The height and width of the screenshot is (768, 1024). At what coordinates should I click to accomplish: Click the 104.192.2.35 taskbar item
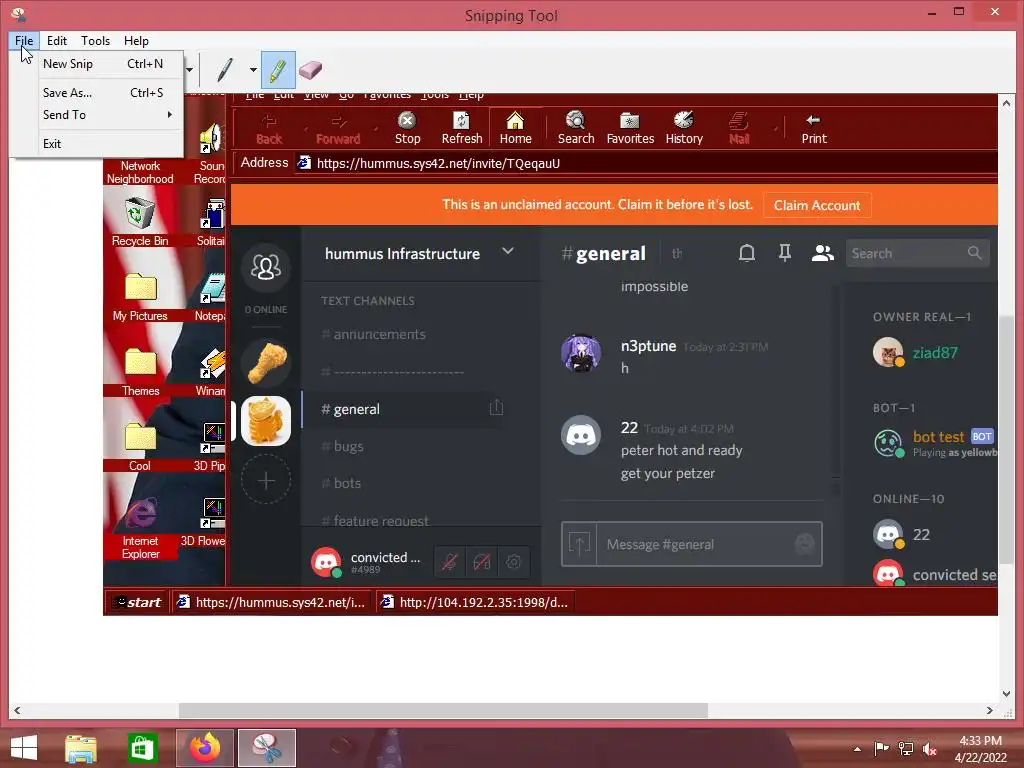click(x=475, y=602)
